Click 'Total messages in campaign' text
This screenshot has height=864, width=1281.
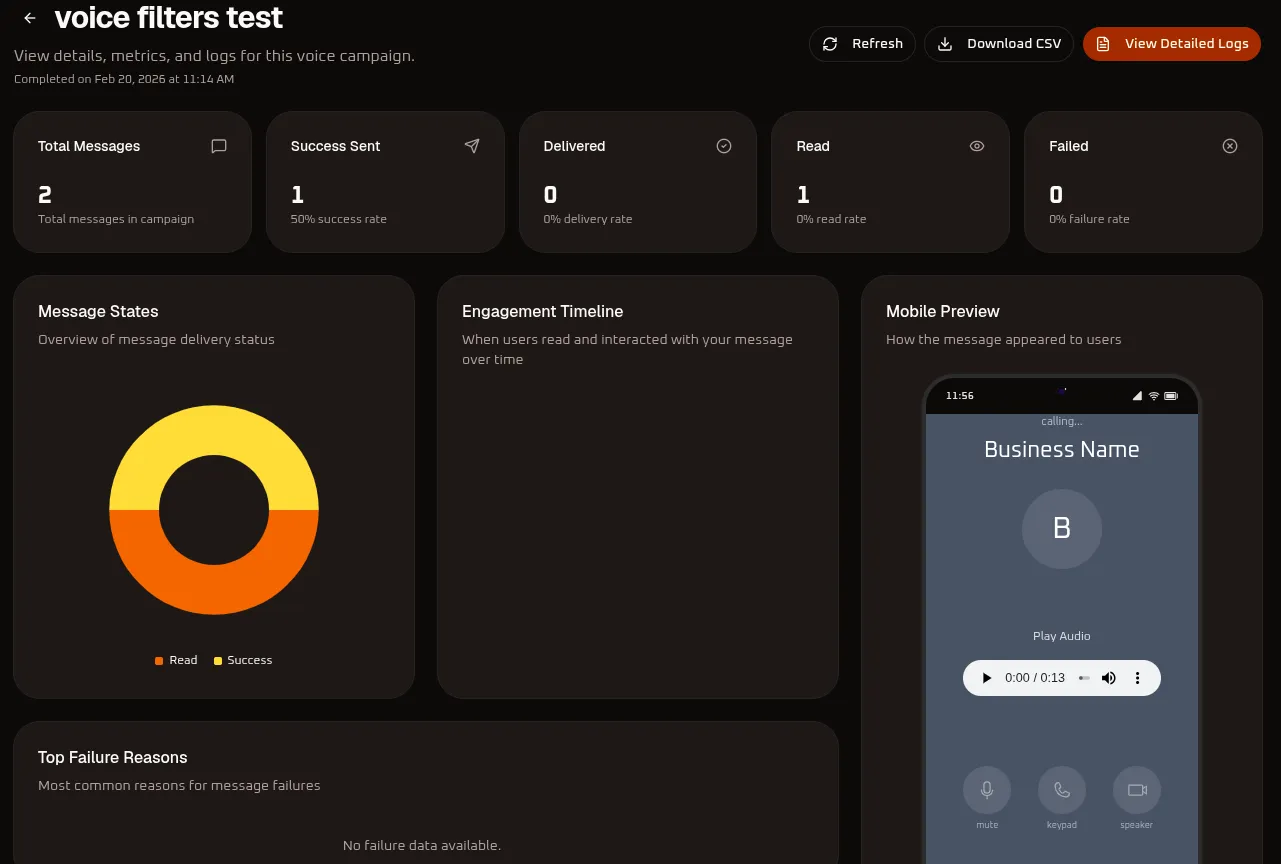(116, 219)
